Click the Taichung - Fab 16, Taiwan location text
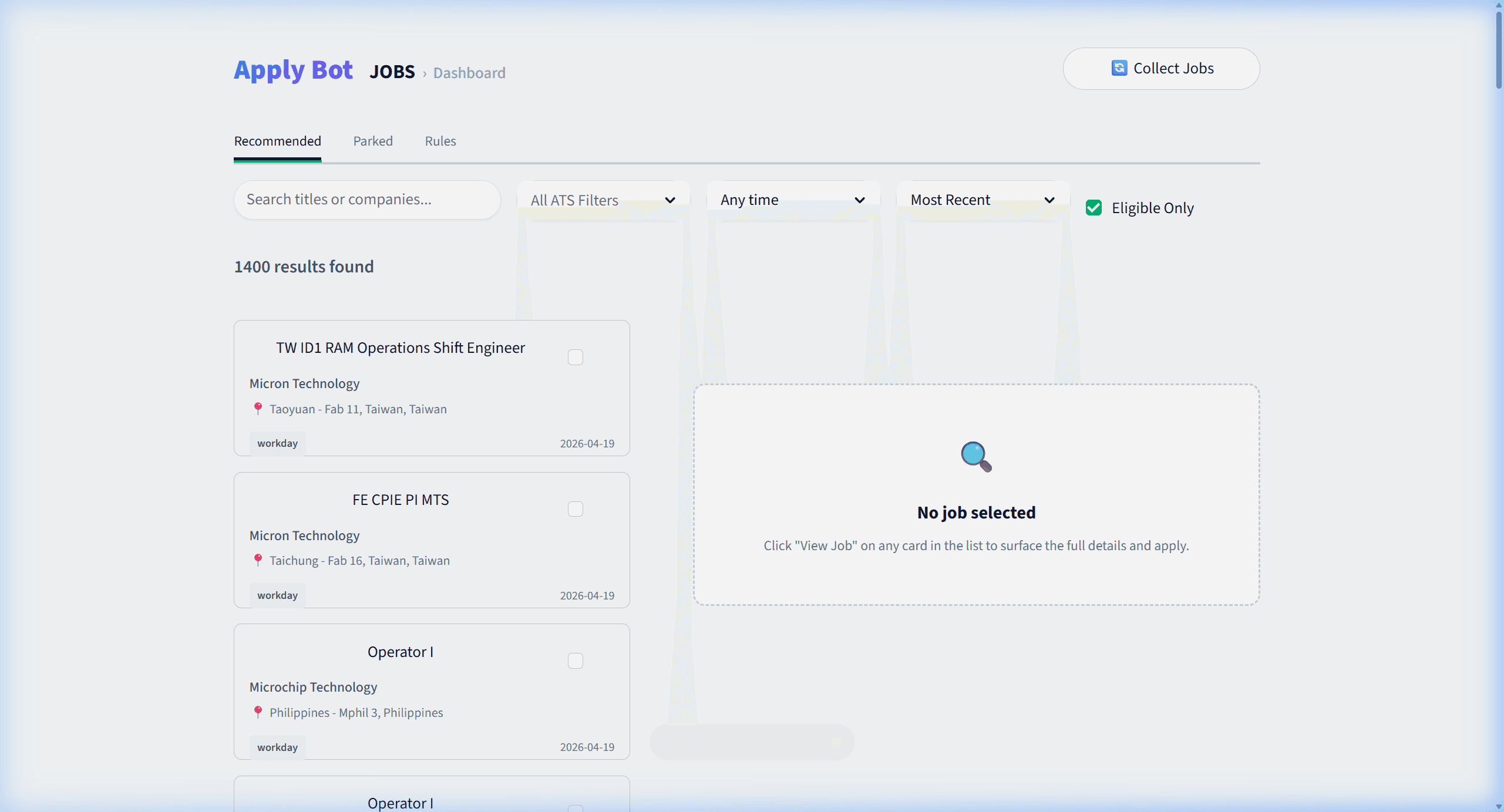Screen dimensions: 1504x812 click(359, 561)
